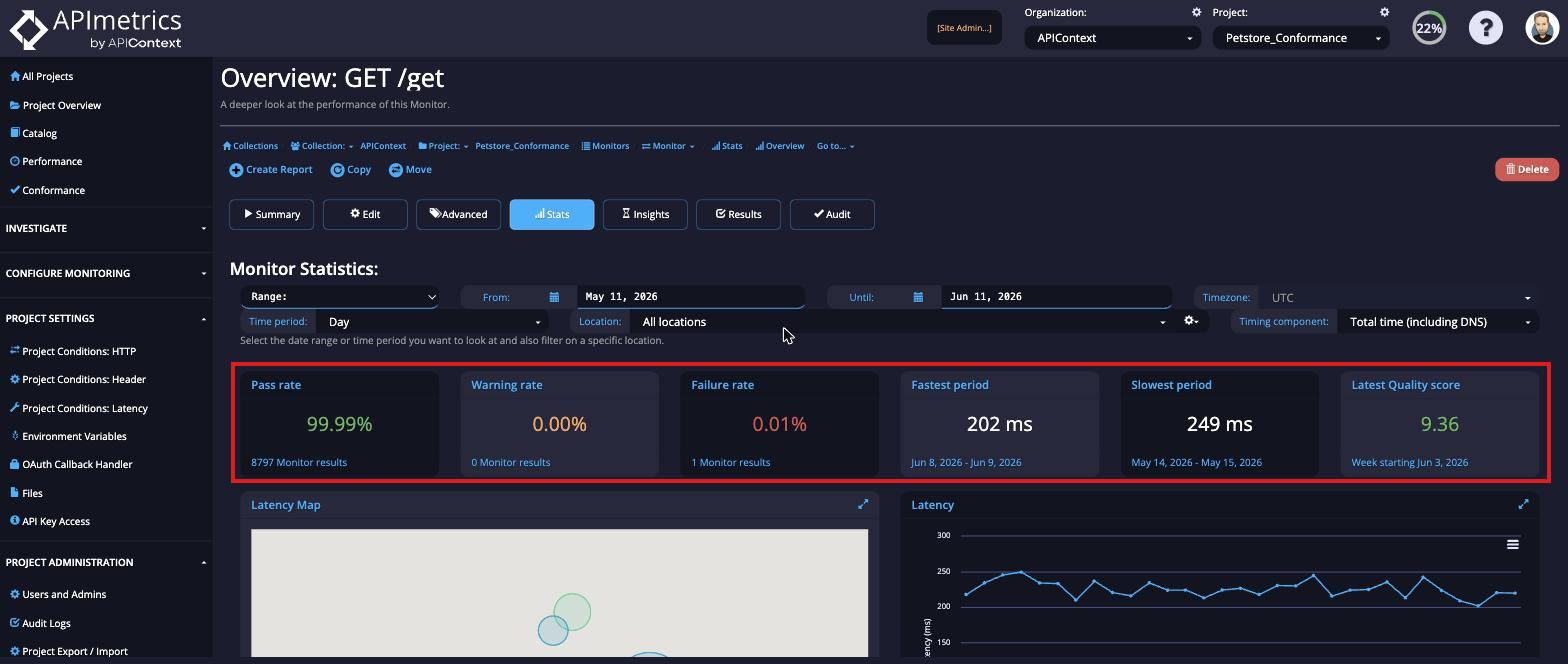Select the Stats tab

point(552,214)
